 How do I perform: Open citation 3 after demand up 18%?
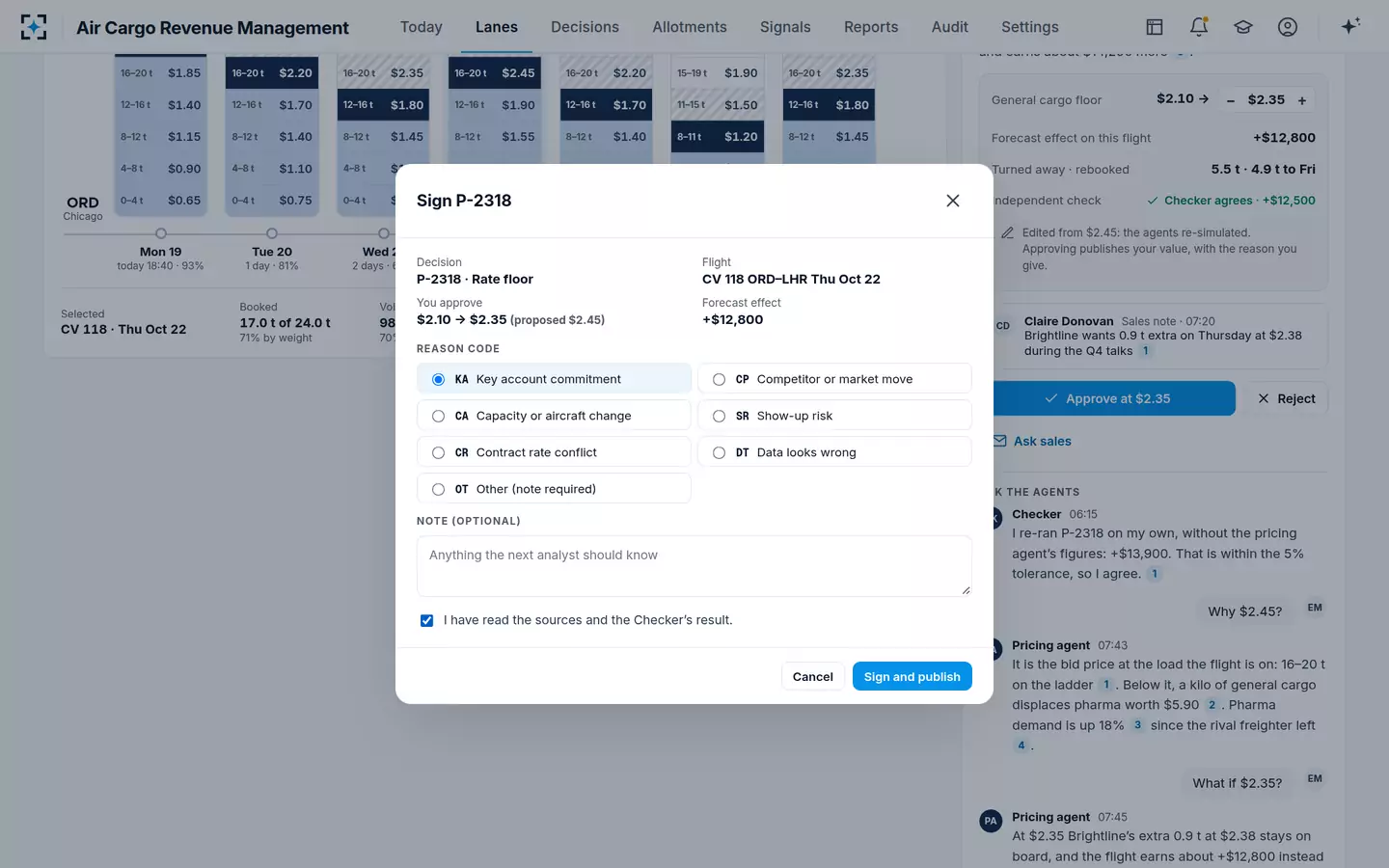[1137, 725]
